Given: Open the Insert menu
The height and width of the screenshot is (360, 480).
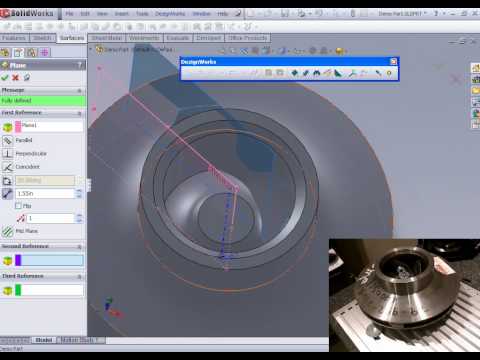Looking at the screenshot, I should point(121,14).
